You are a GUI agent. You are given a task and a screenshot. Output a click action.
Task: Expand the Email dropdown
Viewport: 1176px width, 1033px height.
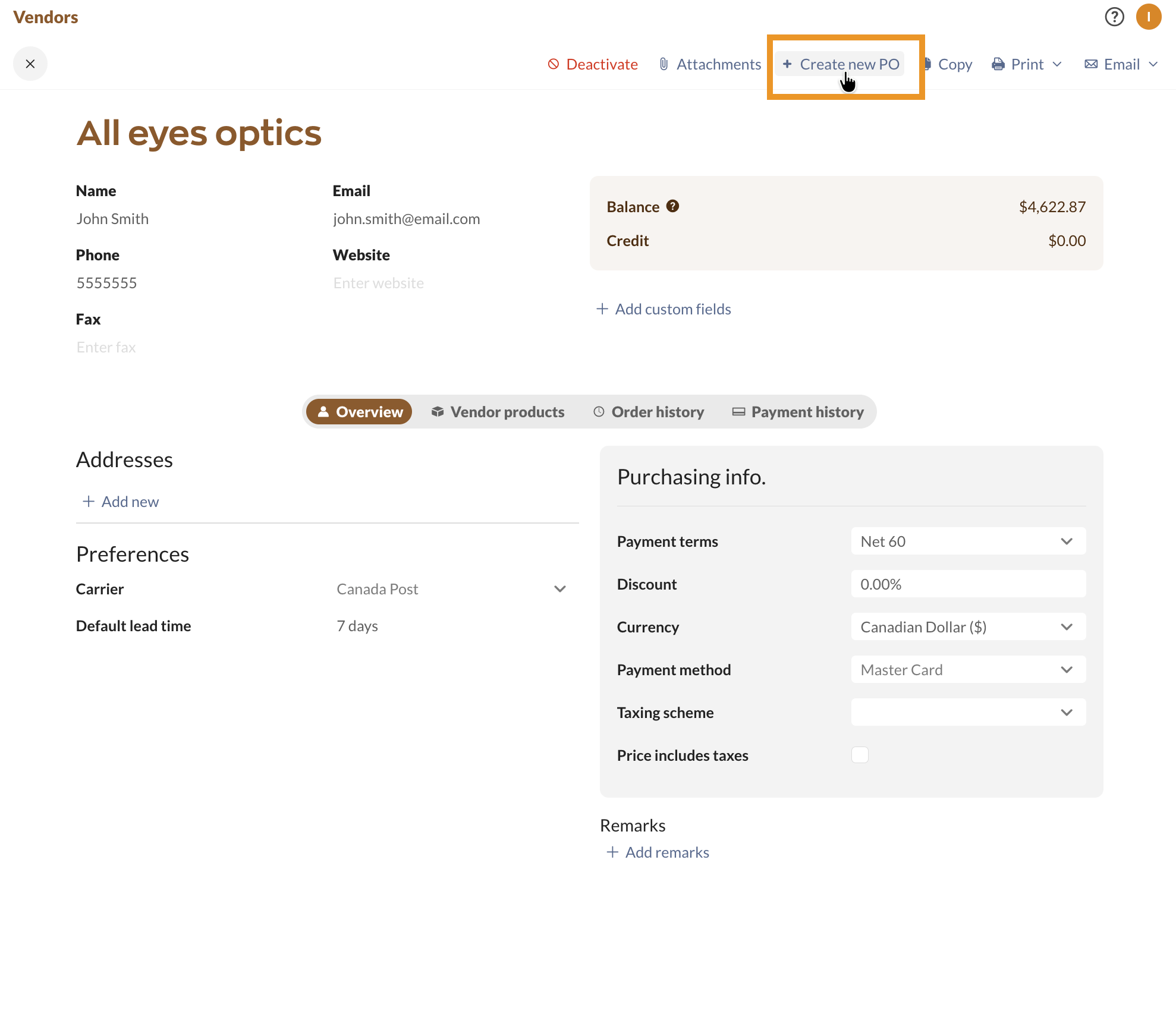[x=1153, y=64]
